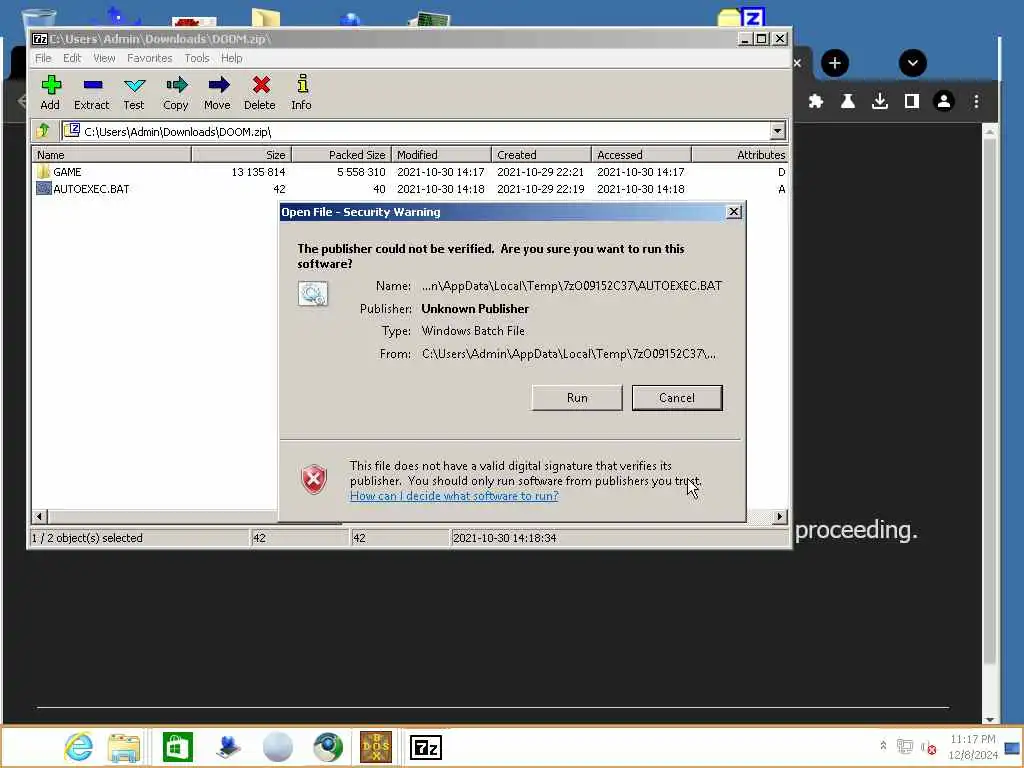1024x768 pixels.
Task: Show hidden system tray icons chevron
Action: (x=883, y=745)
